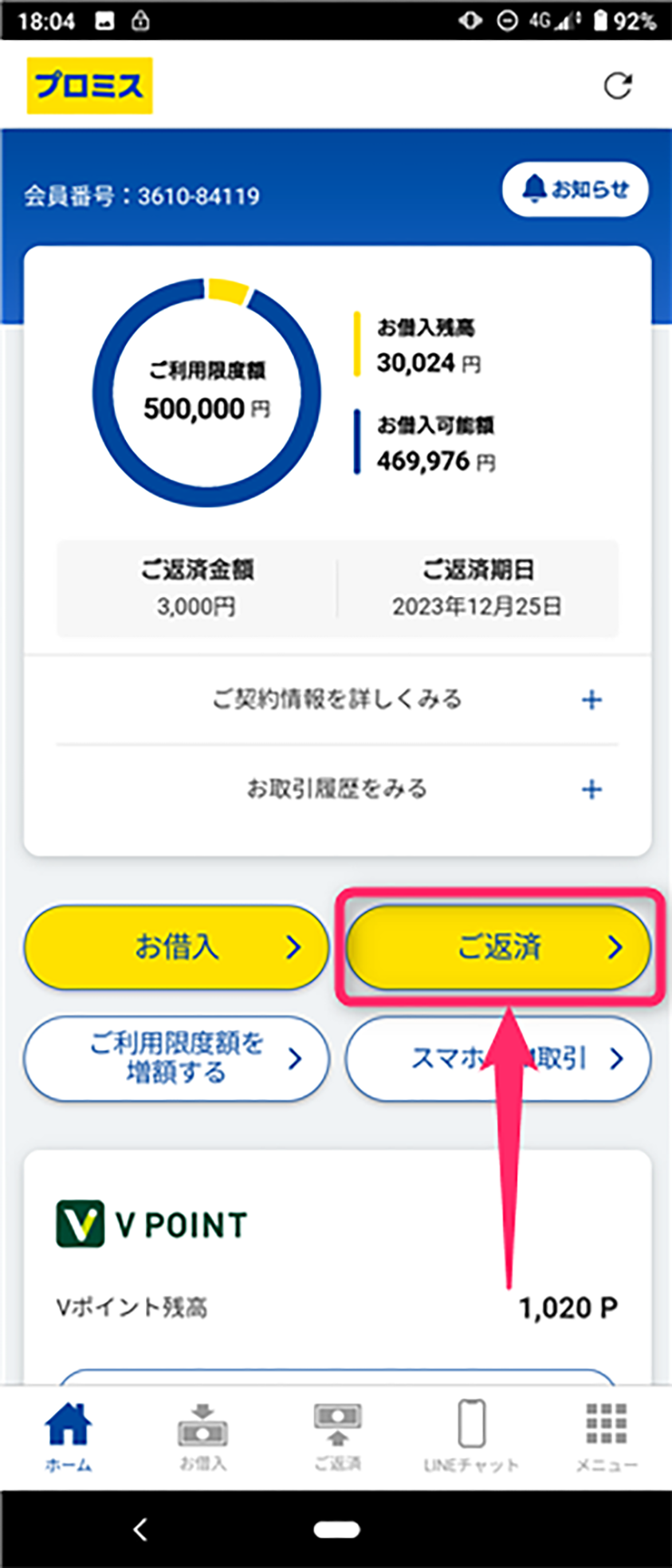Image resolution: width=672 pixels, height=1568 pixels.
Task: Open the スマホATM取引 button
Action: [x=498, y=1059]
